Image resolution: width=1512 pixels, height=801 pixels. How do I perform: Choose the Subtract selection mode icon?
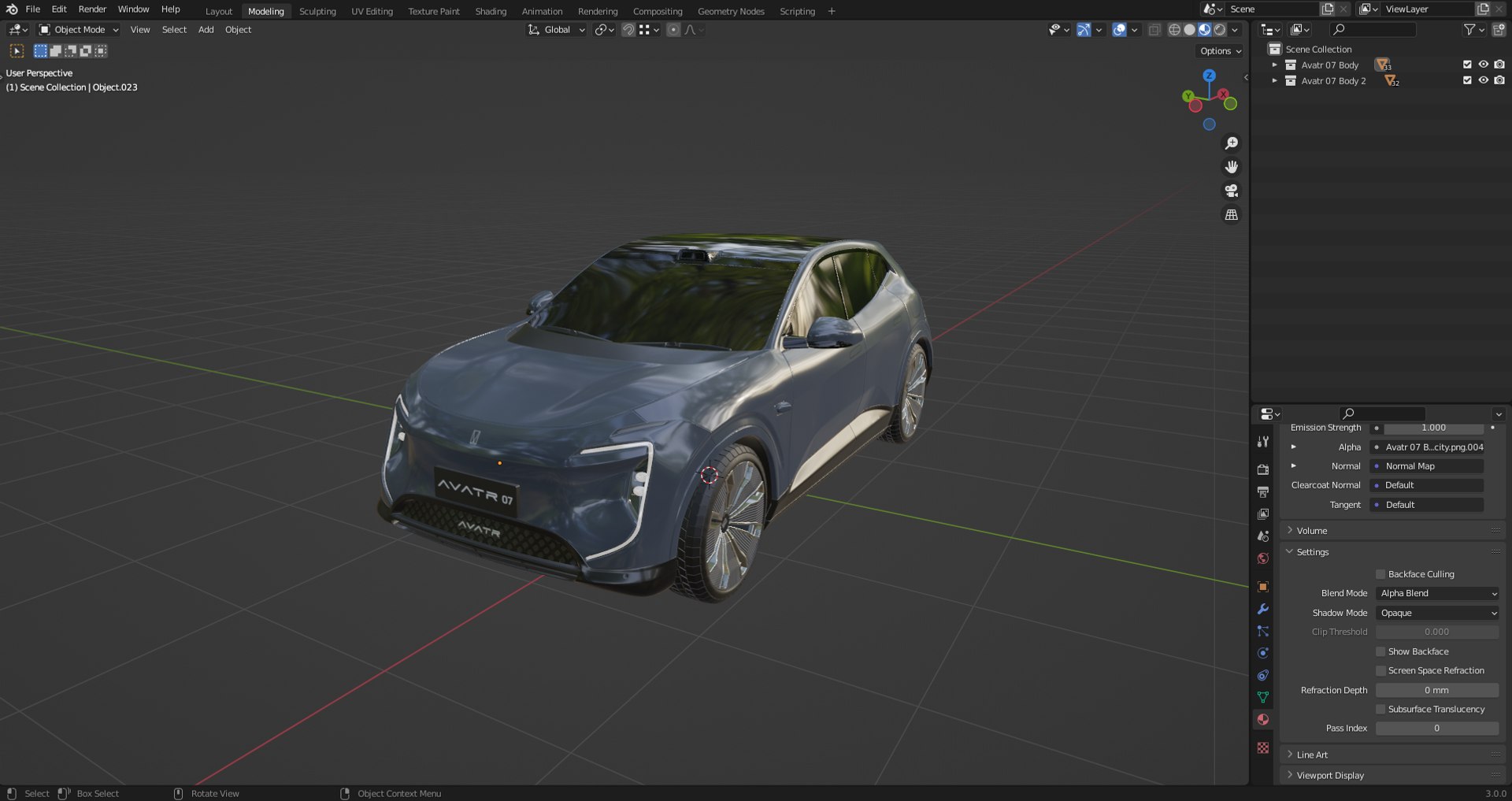click(71, 51)
